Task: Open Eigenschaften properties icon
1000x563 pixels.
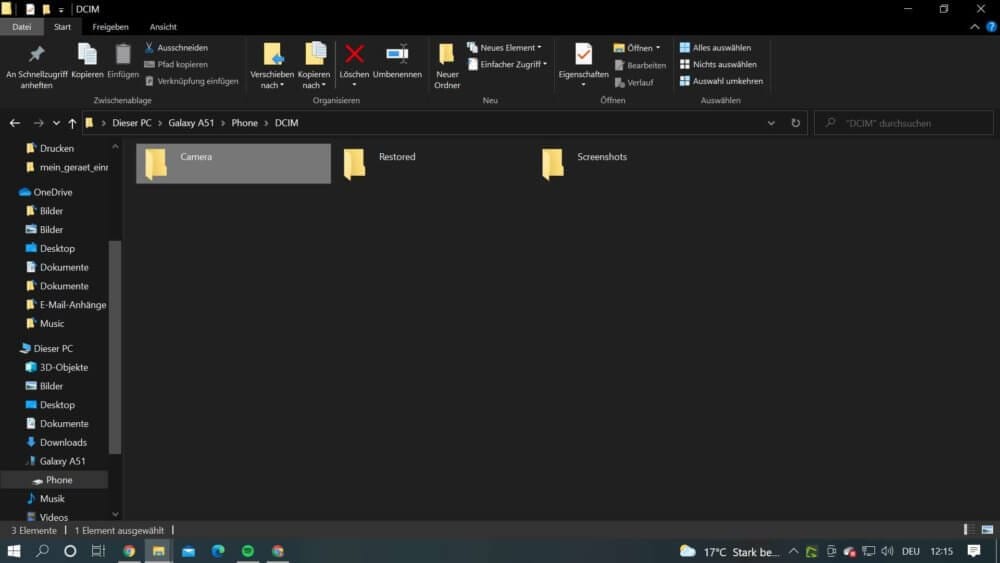Action: (x=583, y=55)
